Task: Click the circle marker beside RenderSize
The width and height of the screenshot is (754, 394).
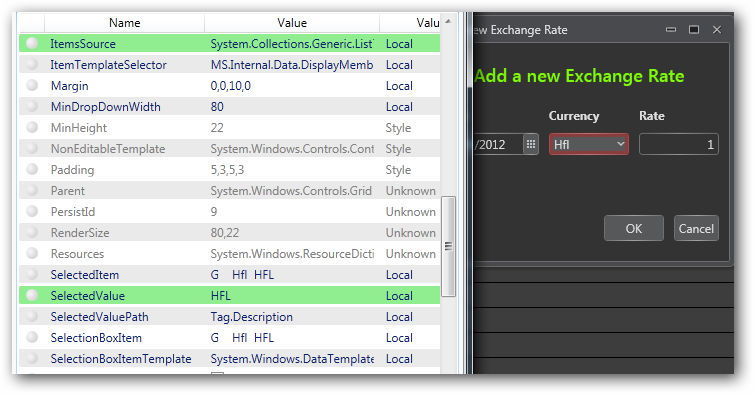Action: (x=32, y=232)
